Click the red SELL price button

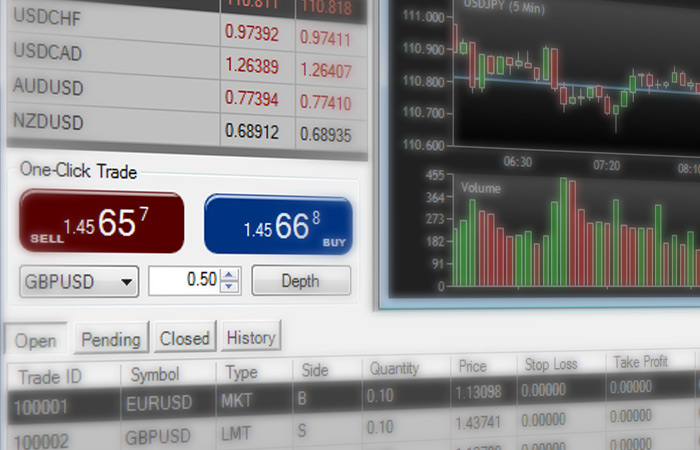tap(102, 224)
